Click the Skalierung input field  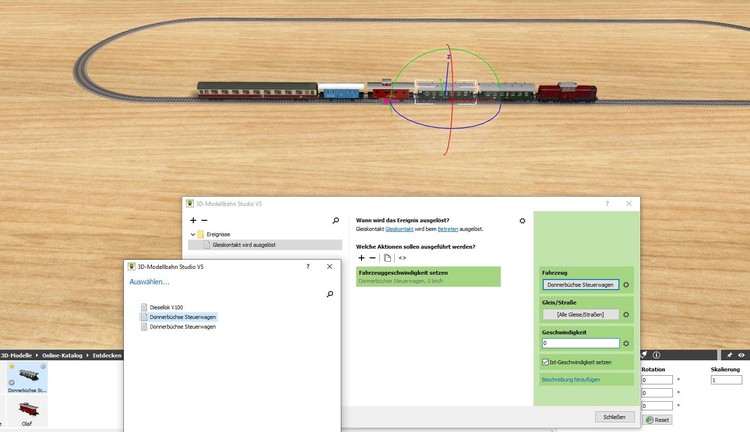[726, 380]
